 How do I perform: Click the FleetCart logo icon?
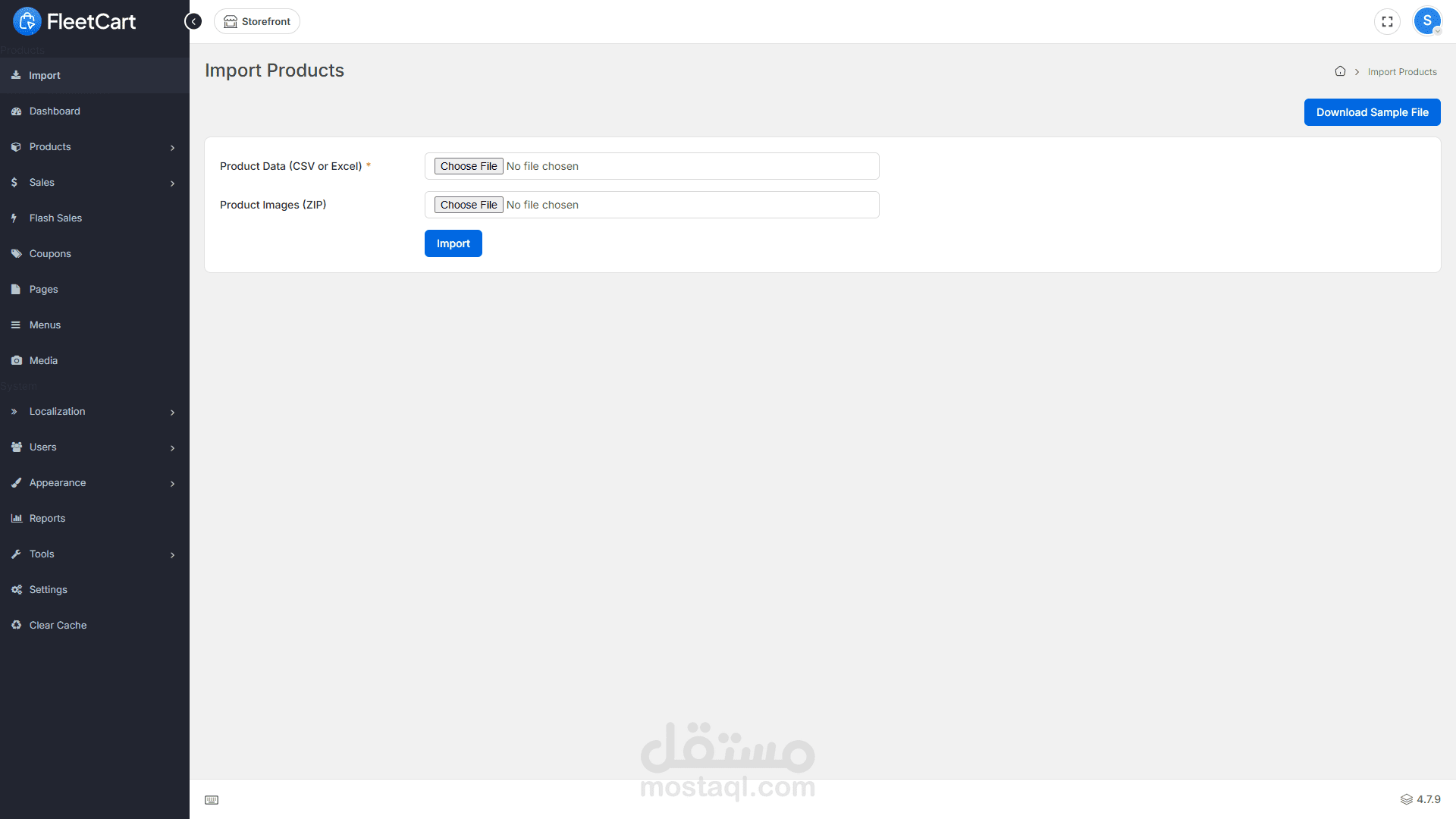click(x=27, y=21)
